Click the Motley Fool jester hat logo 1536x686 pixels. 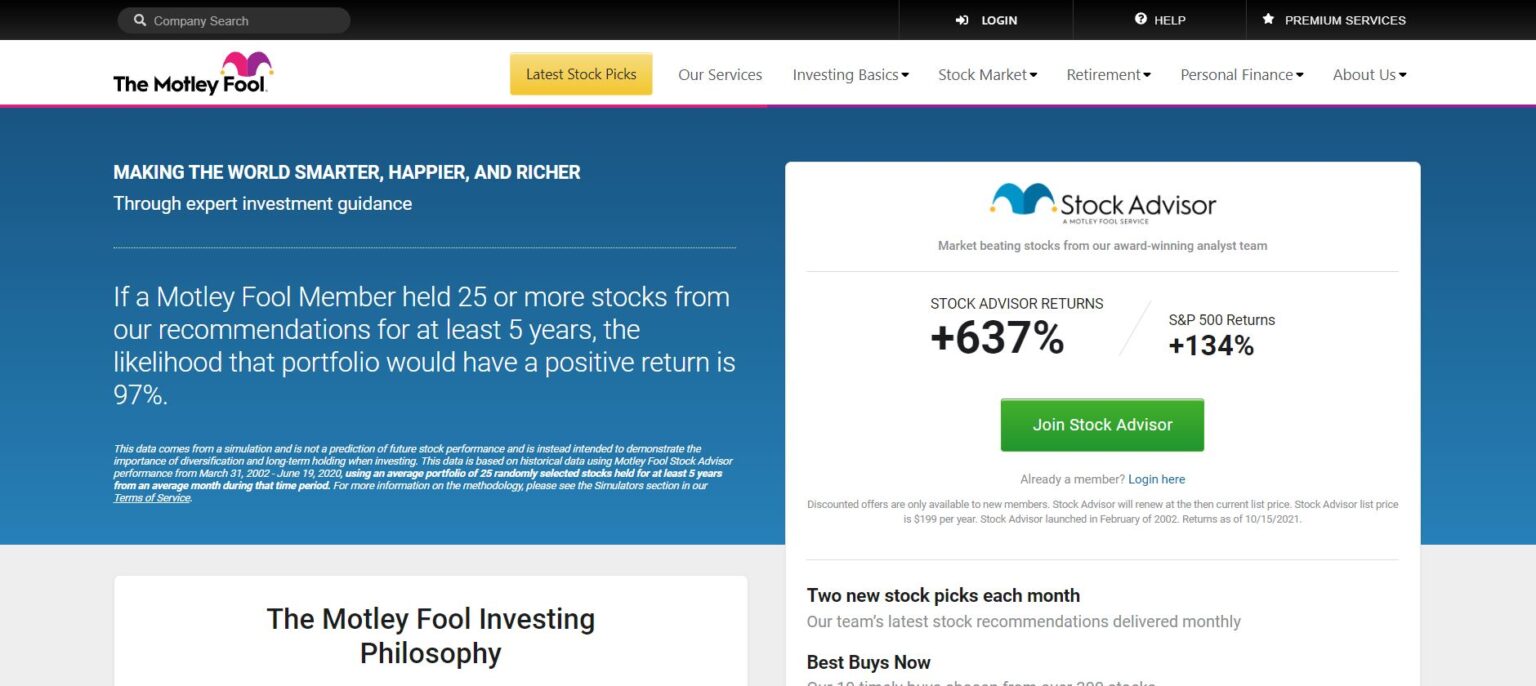point(247,65)
